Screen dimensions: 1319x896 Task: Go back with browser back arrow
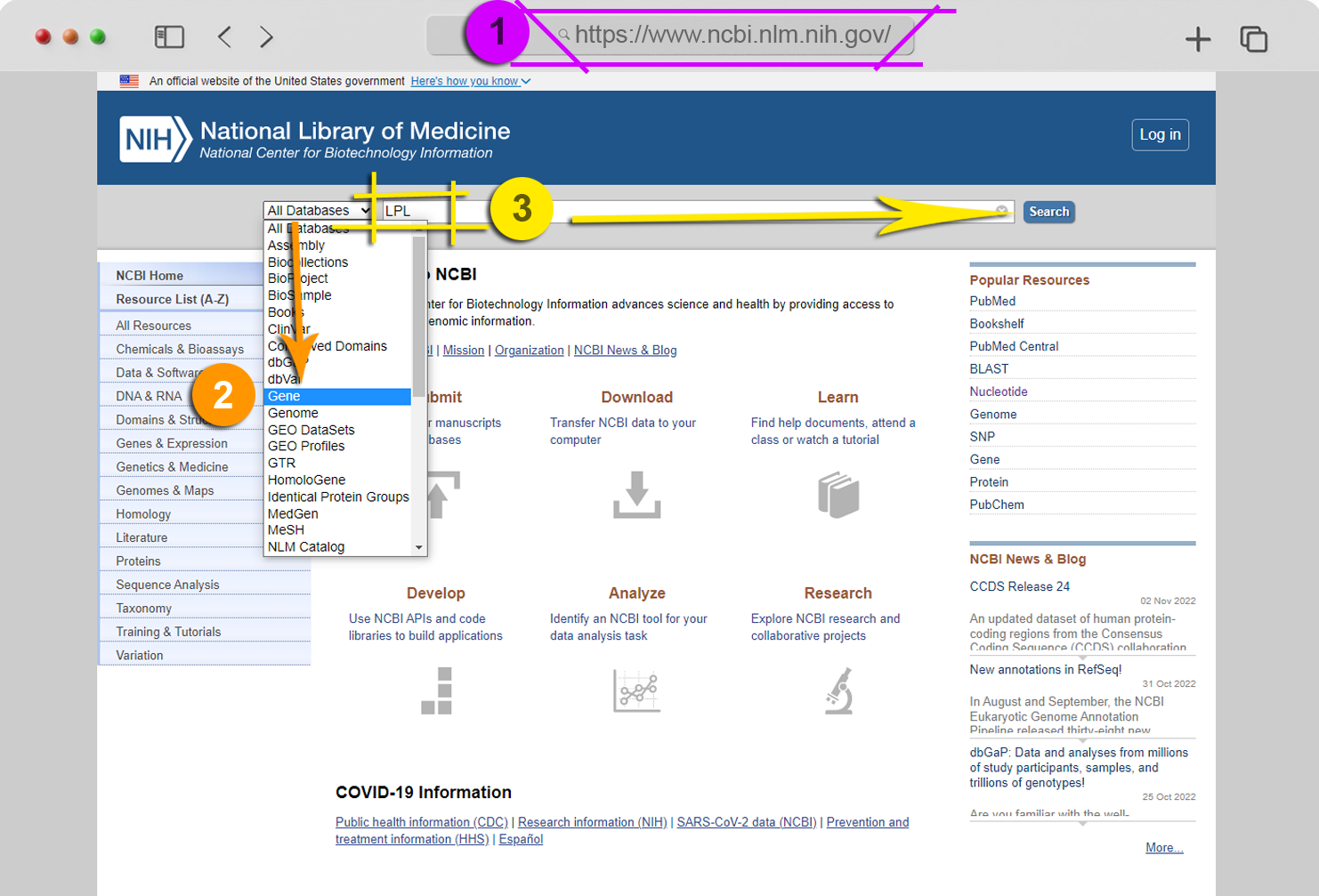224,36
